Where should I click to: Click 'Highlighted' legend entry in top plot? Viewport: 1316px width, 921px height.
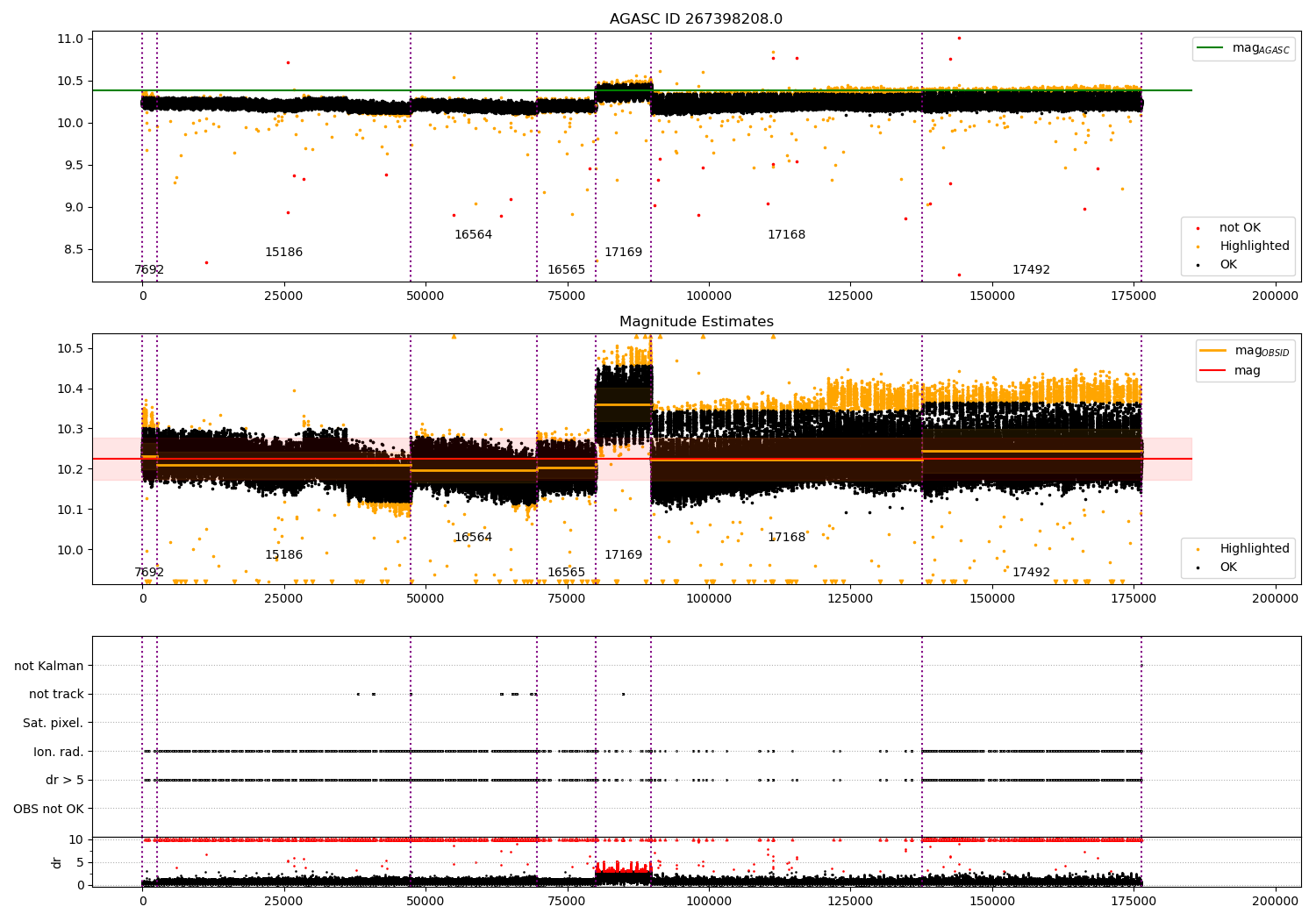point(1255,246)
